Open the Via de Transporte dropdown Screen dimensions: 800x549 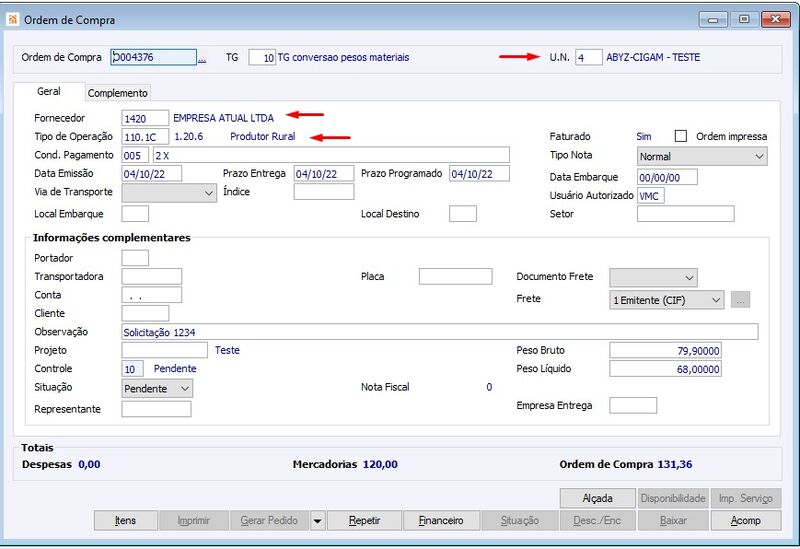(169, 193)
